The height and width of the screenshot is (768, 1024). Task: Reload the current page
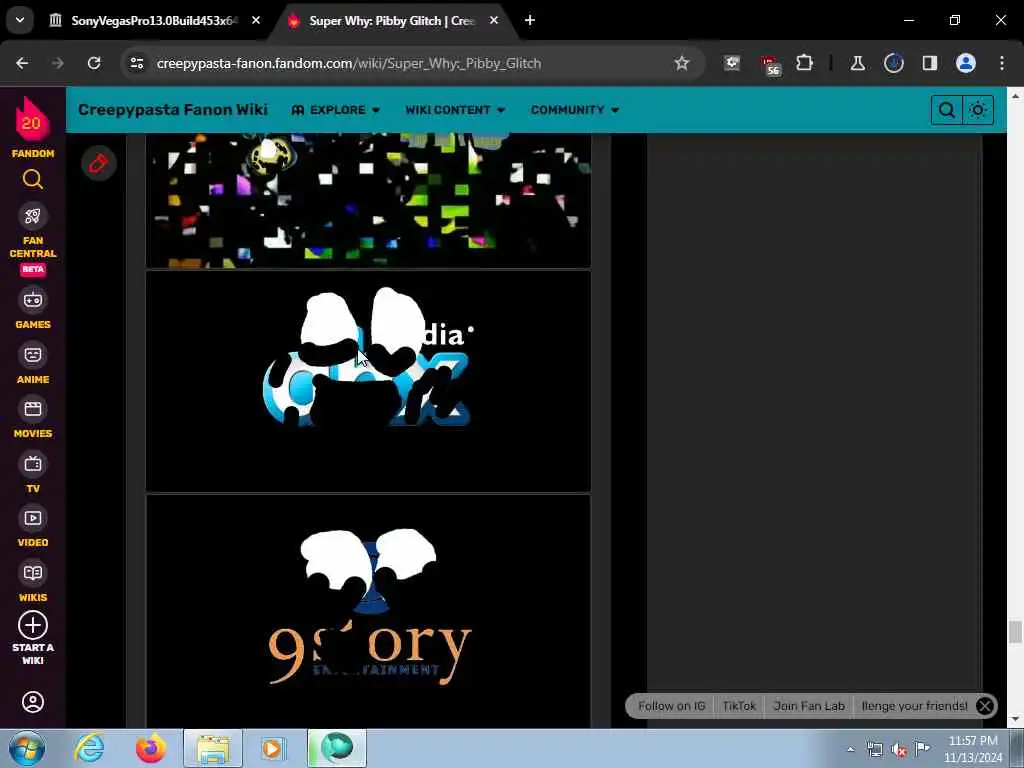click(x=94, y=63)
